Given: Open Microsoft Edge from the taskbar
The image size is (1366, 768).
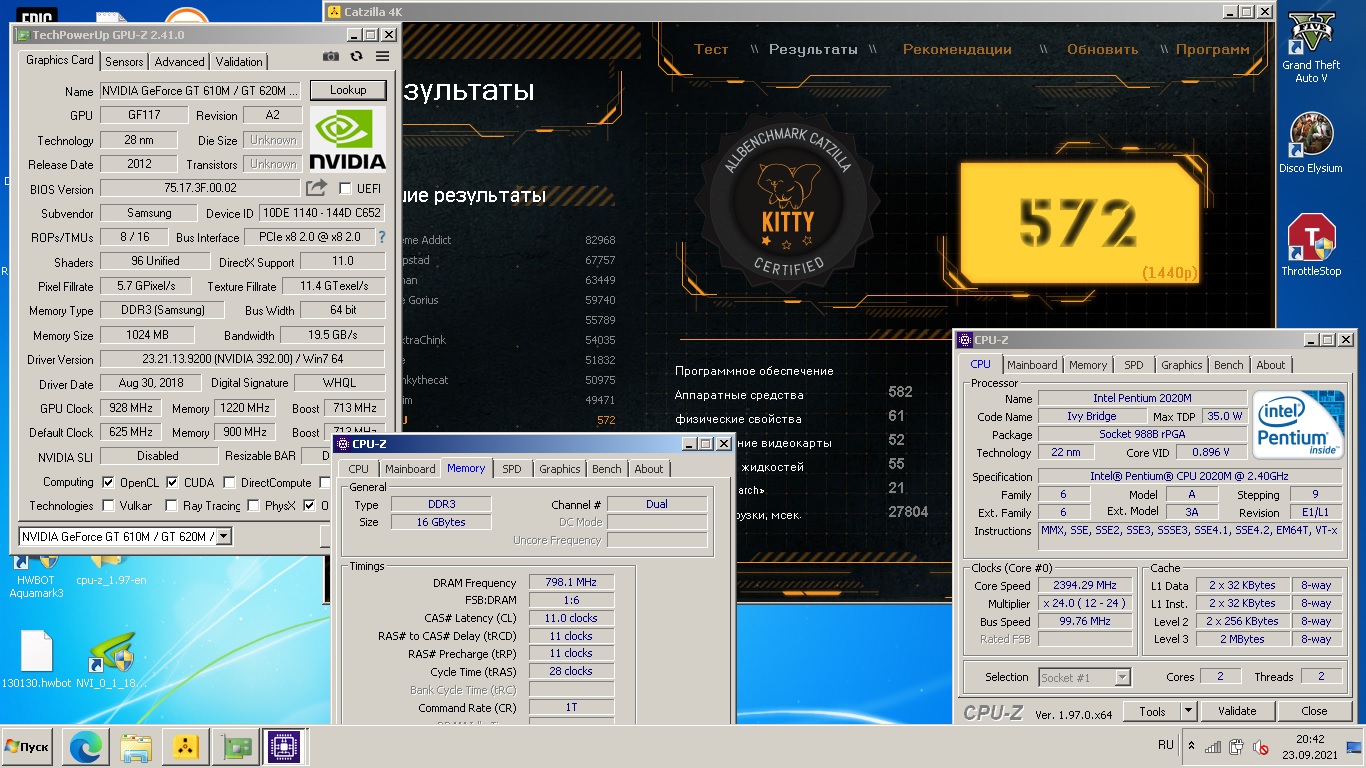Looking at the screenshot, I should pyautogui.click(x=85, y=746).
